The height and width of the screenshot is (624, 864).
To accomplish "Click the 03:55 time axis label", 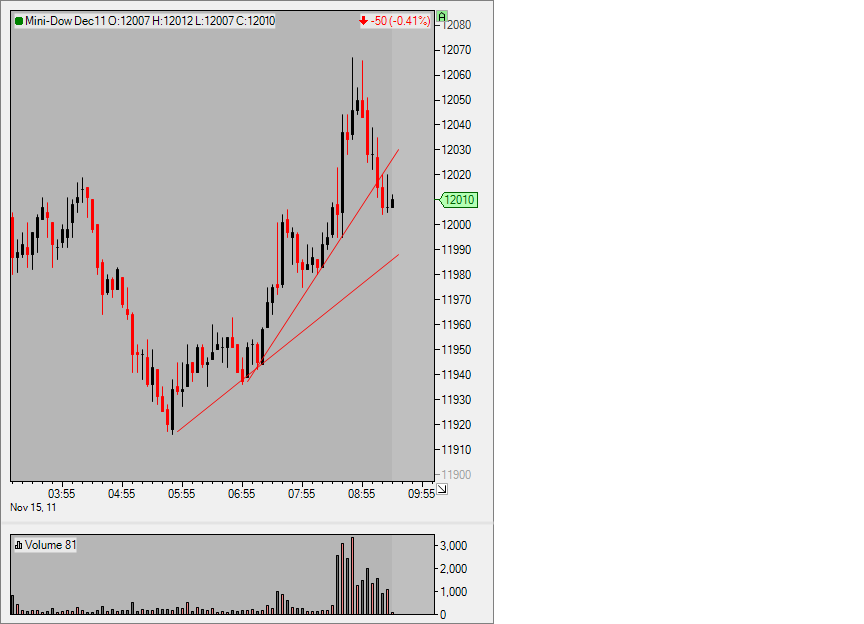I will (x=61, y=494).
